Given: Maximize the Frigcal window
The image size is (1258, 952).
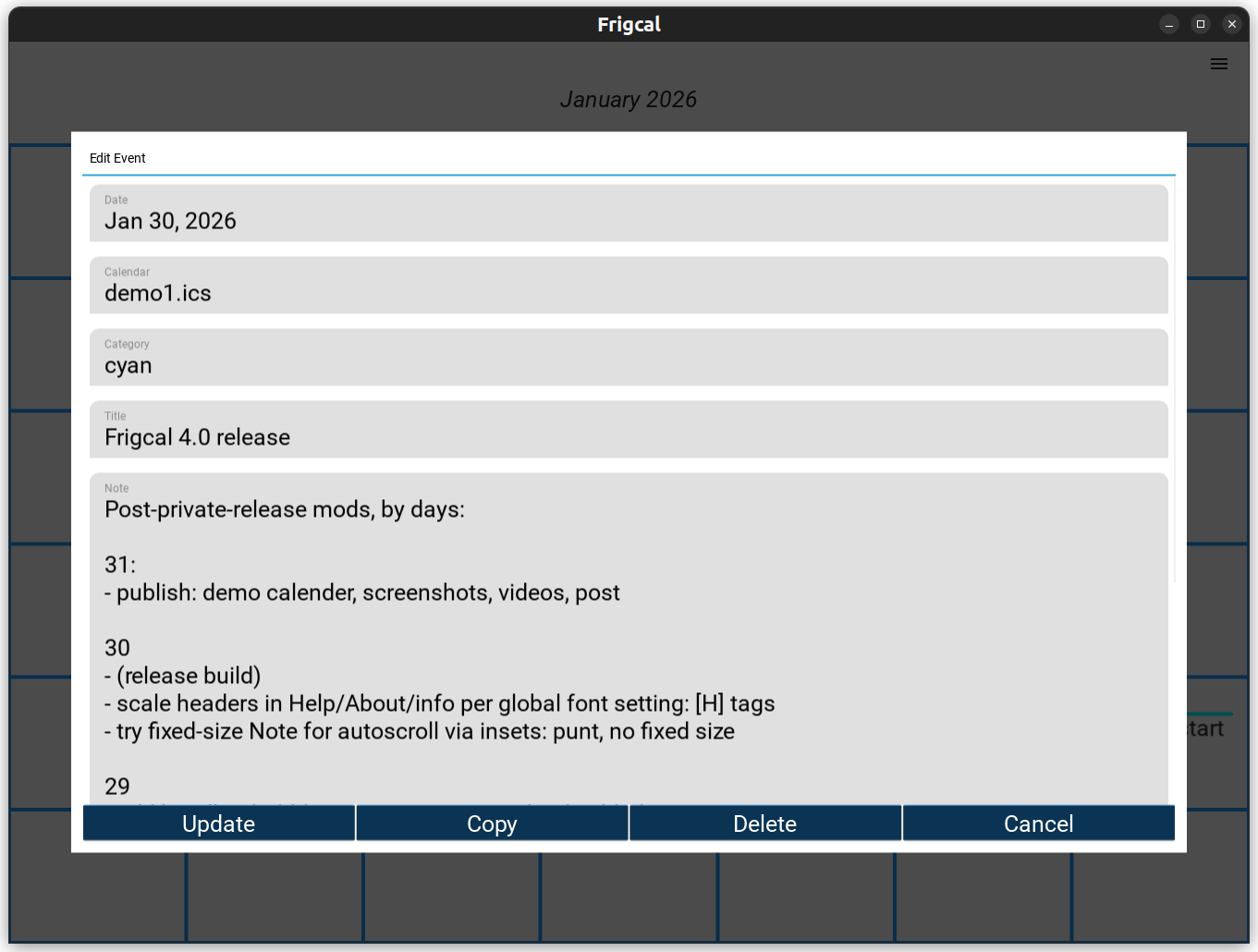Looking at the screenshot, I should (x=1200, y=25).
